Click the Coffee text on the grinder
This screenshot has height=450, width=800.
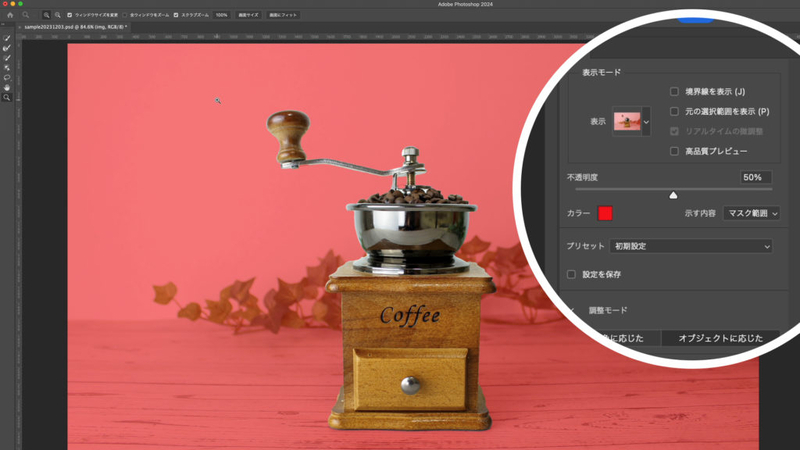coord(410,316)
